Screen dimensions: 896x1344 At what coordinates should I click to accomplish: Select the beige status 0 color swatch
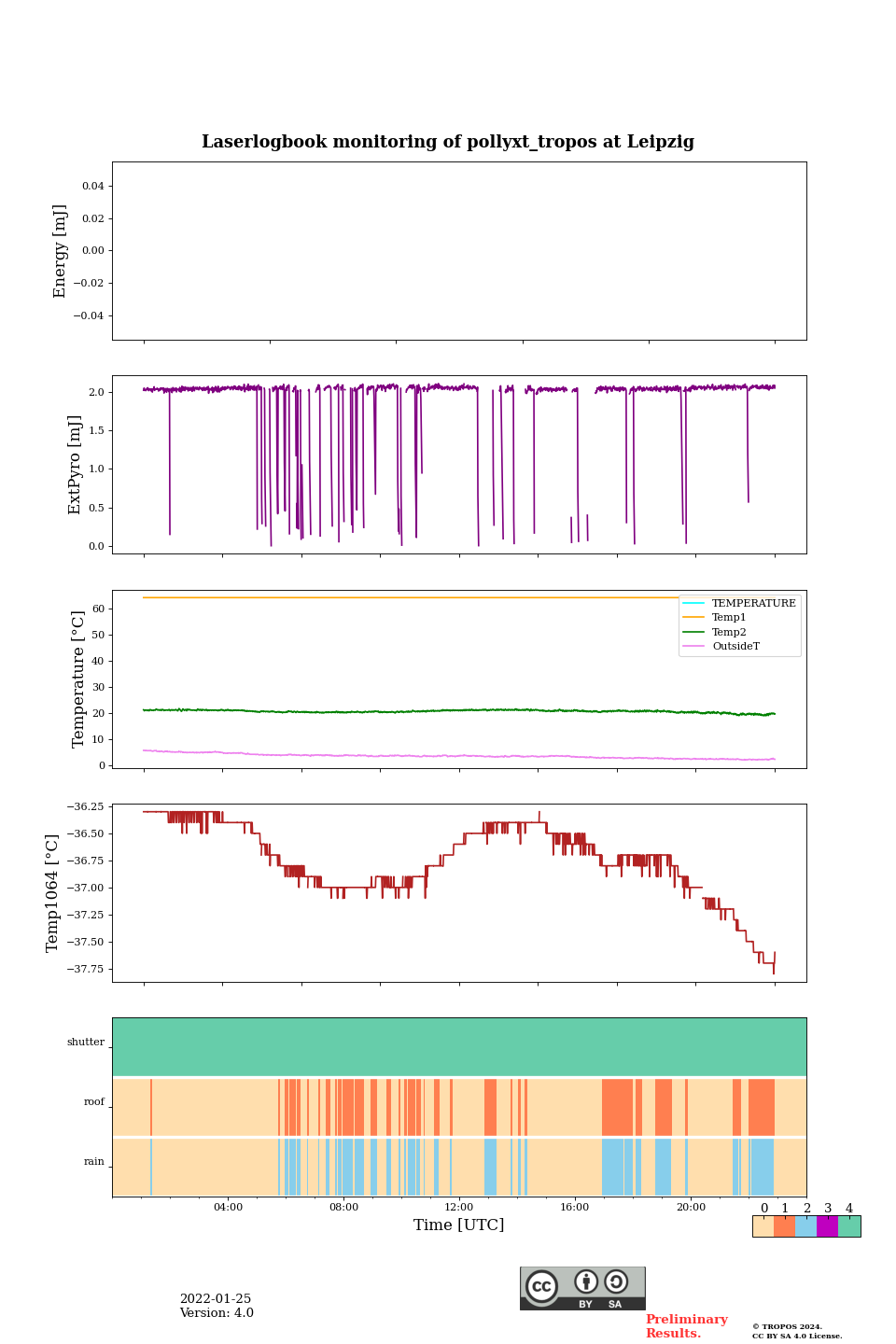point(763,1226)
